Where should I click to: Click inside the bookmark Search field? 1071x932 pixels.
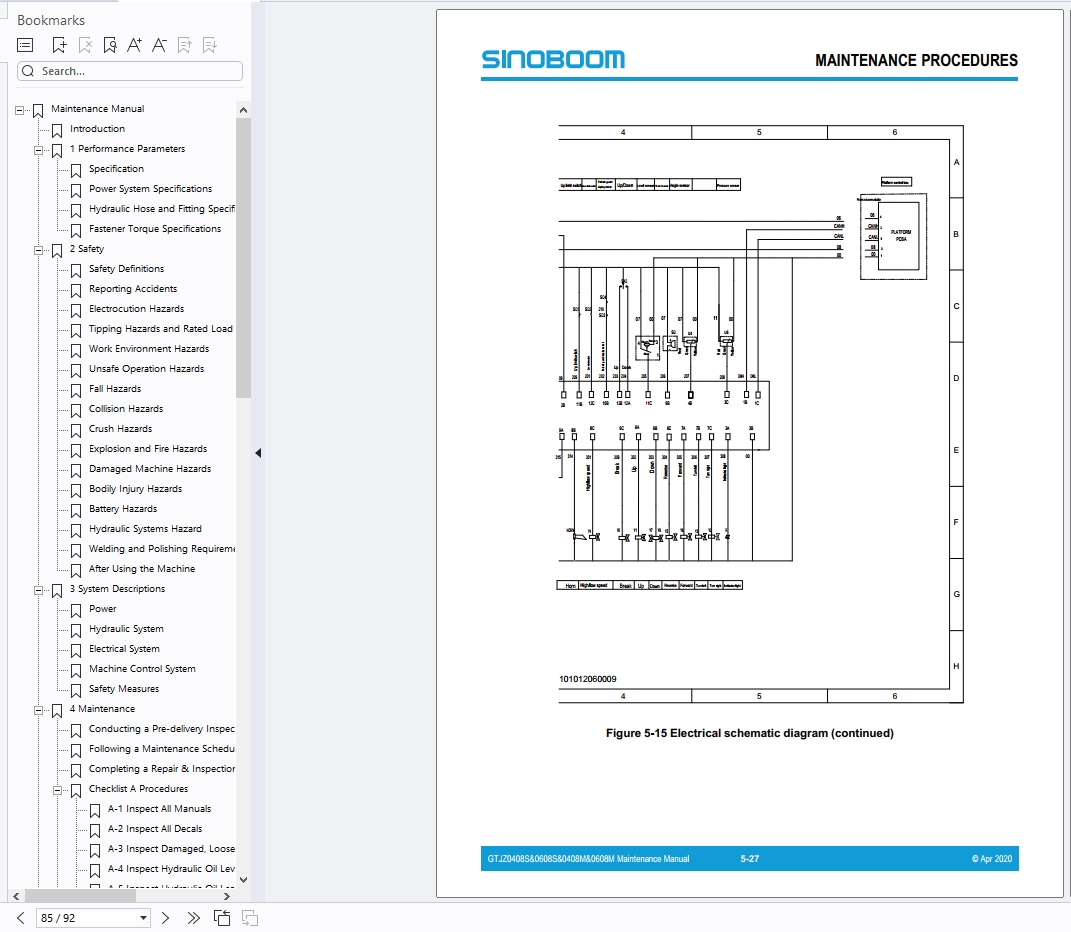click(x=130, y=70)
